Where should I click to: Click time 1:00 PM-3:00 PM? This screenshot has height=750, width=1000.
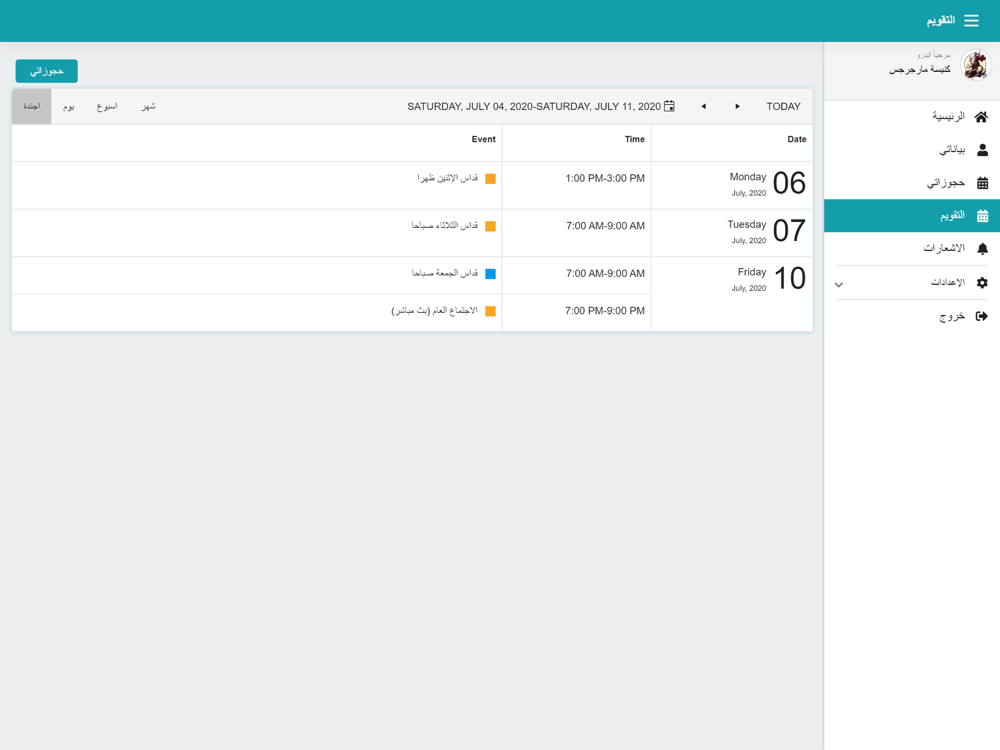pyautogui.click(x=605, y=179)
